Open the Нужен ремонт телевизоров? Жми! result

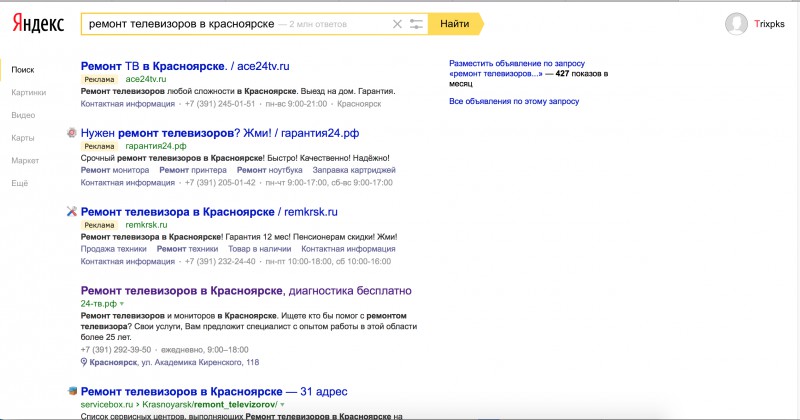(220, 133)
